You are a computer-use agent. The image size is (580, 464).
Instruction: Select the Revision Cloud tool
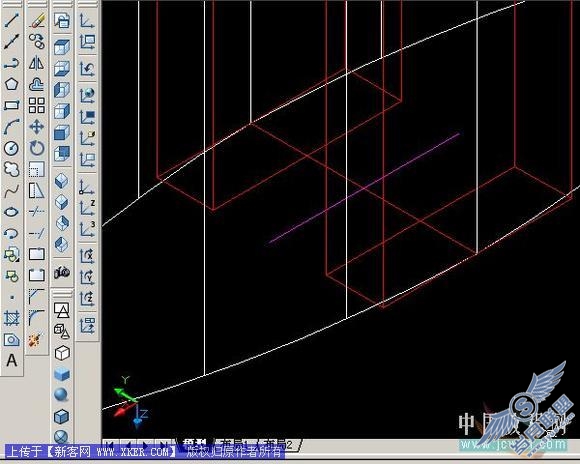tap(11, 169)
